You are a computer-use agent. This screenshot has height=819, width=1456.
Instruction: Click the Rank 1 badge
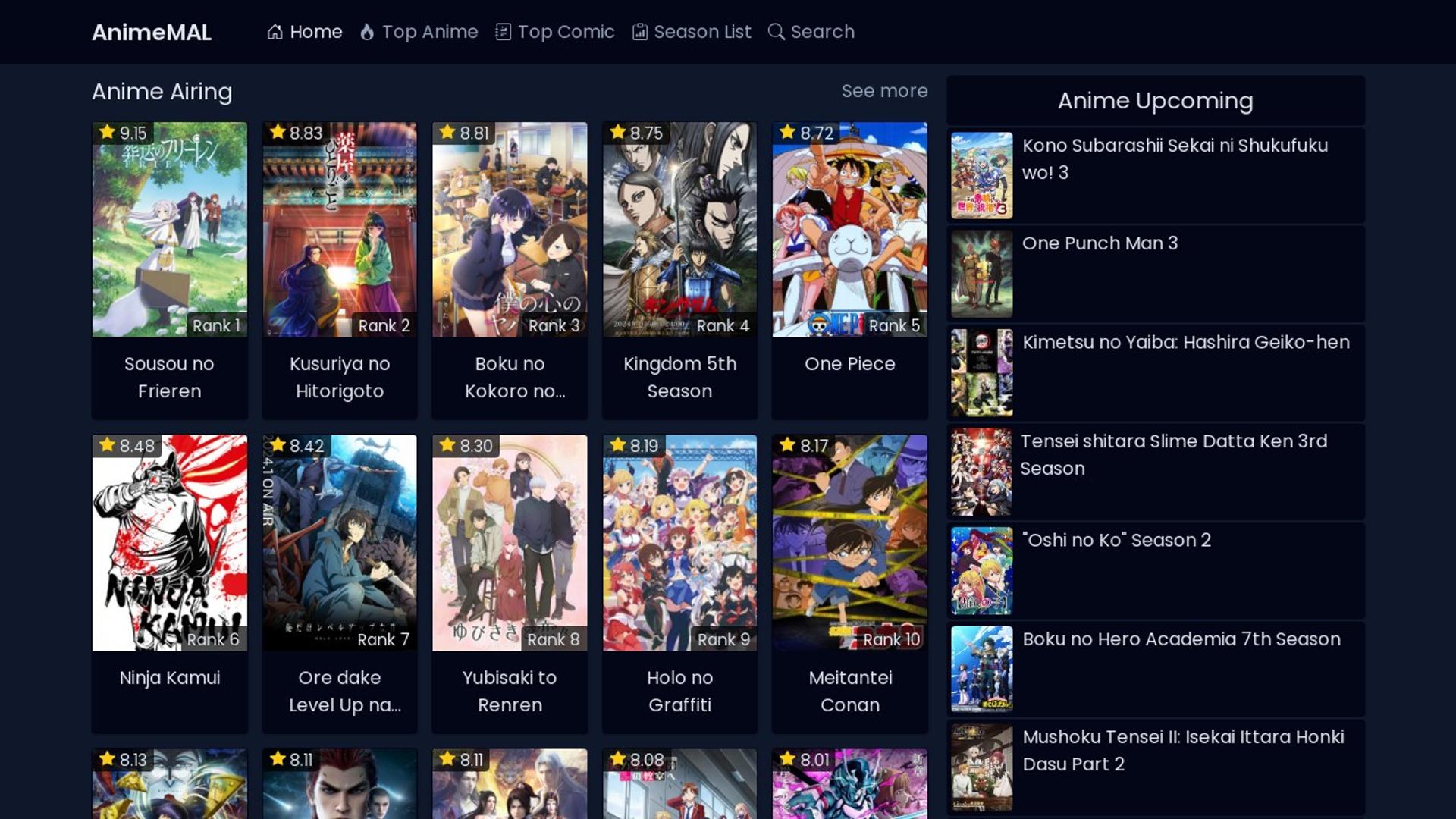pos(216,325)
